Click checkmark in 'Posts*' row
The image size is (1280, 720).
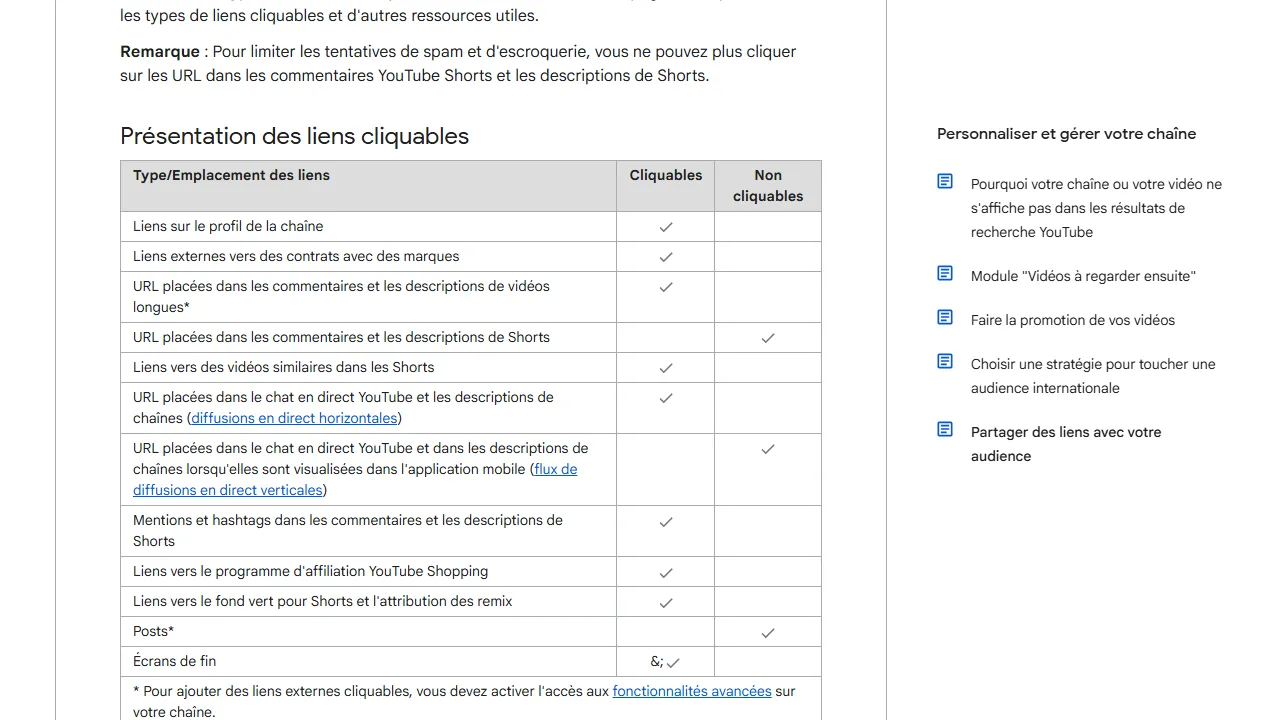[768, 633]
